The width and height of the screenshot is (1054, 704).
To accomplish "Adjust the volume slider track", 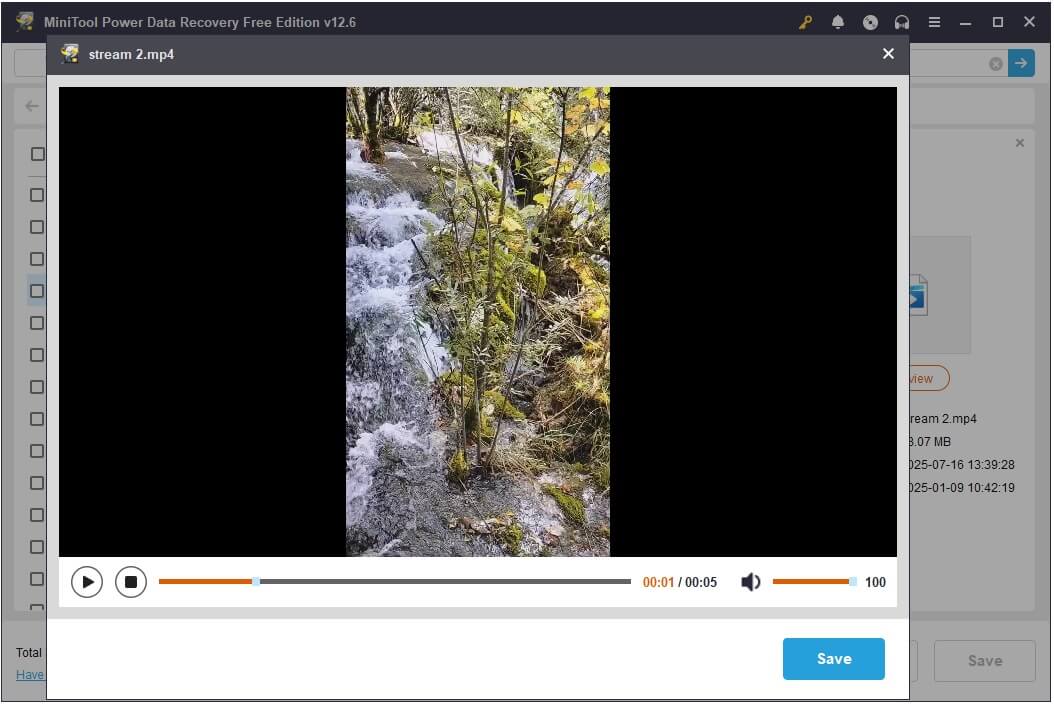I will [x=811, y=581].
